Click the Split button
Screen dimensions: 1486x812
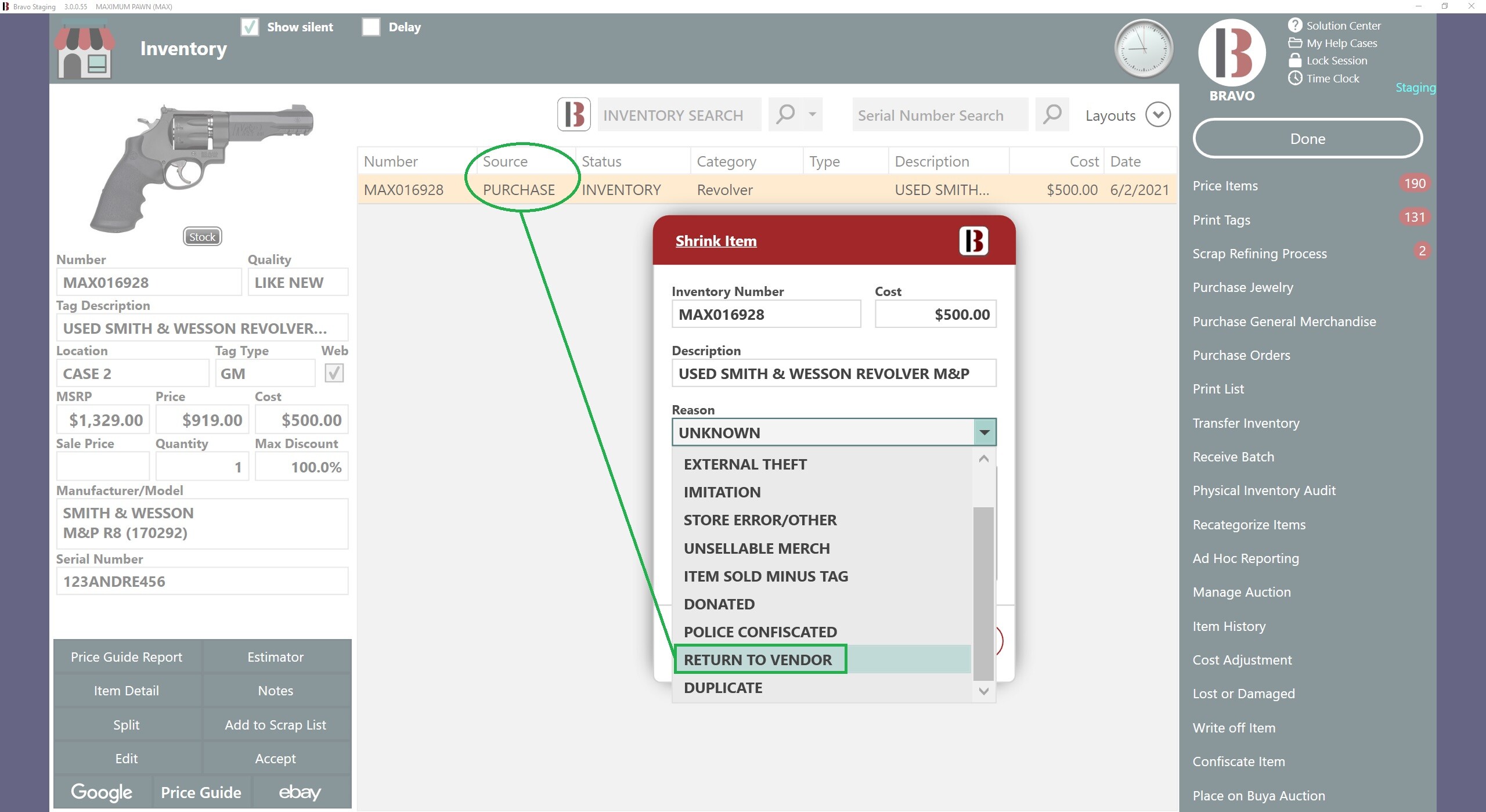pos(127,725)
